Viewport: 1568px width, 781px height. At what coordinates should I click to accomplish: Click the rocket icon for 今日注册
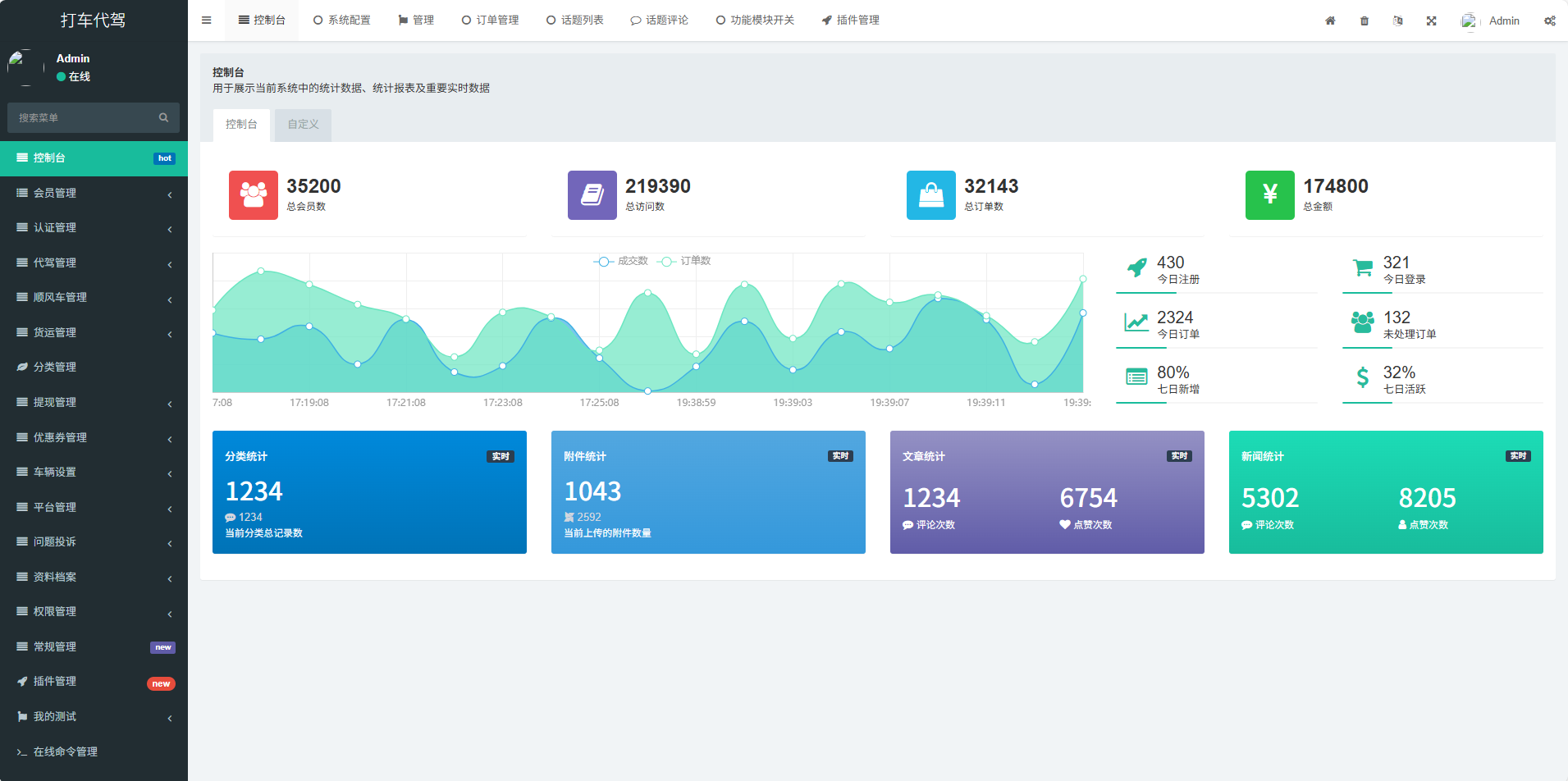tap(1136, 267)
